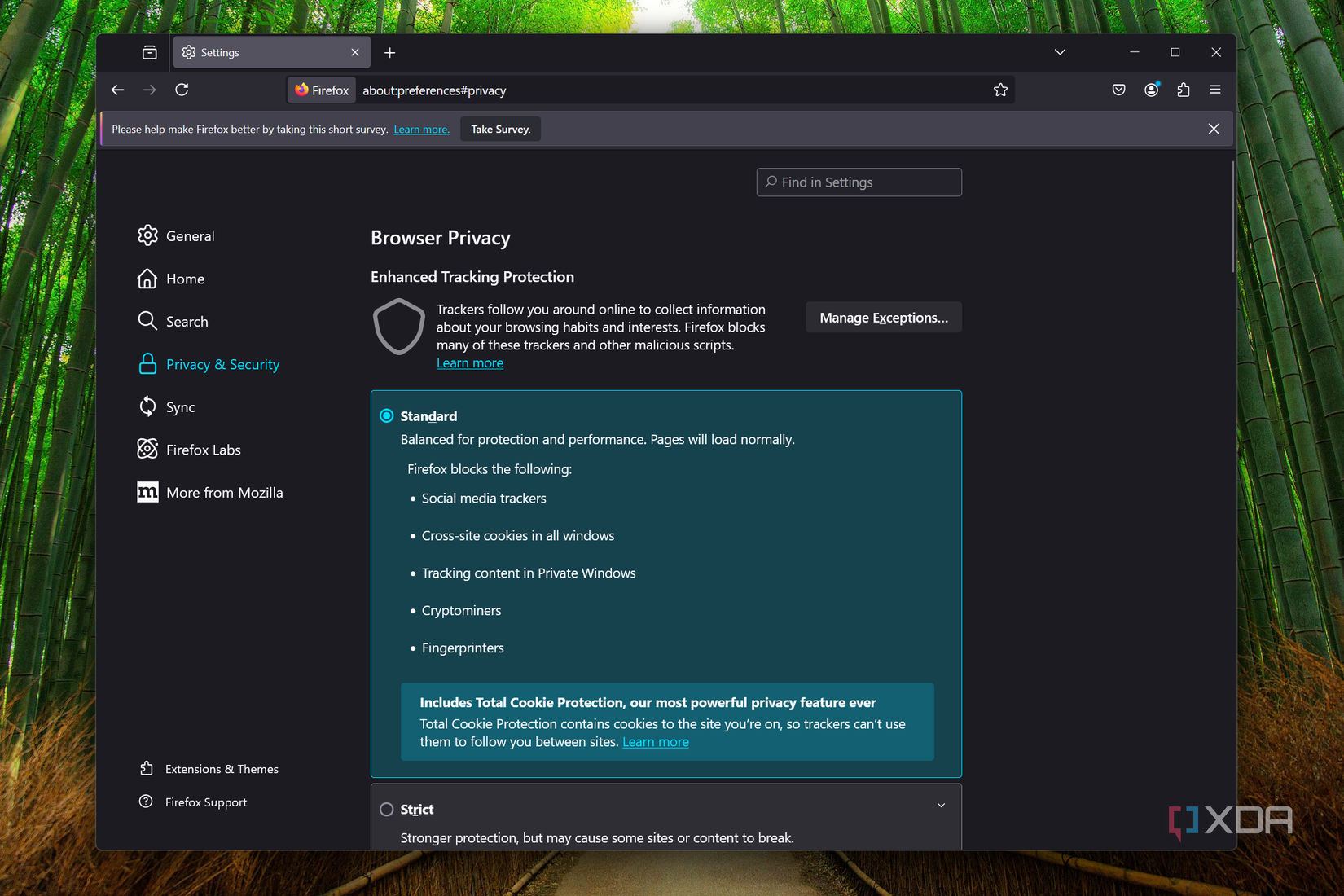Bookmark this page with the star icon

click(1000, 90)
